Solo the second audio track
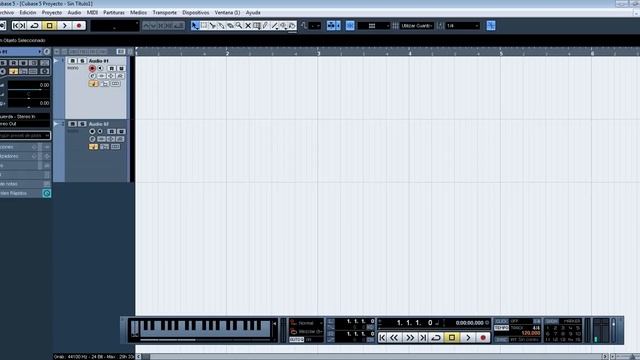This screenshot has height=360, width=640. (82, 124)
